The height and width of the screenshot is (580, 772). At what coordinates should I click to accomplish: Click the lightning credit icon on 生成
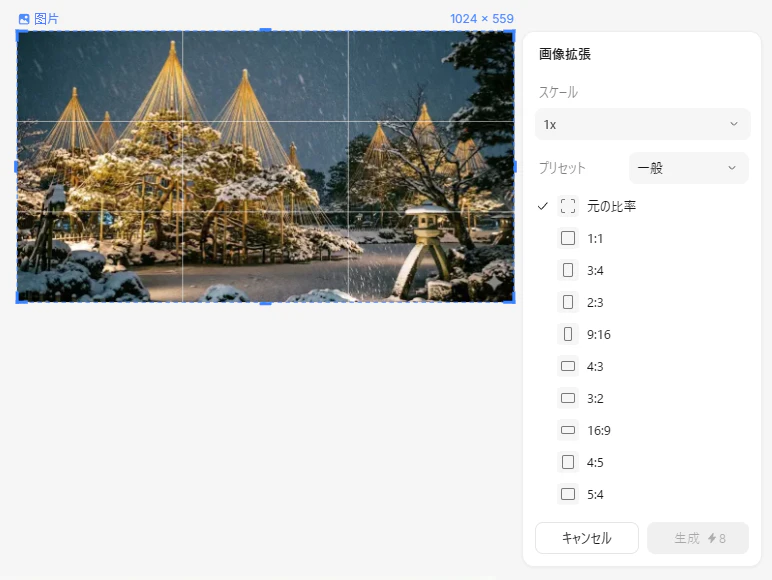(711, 538)
